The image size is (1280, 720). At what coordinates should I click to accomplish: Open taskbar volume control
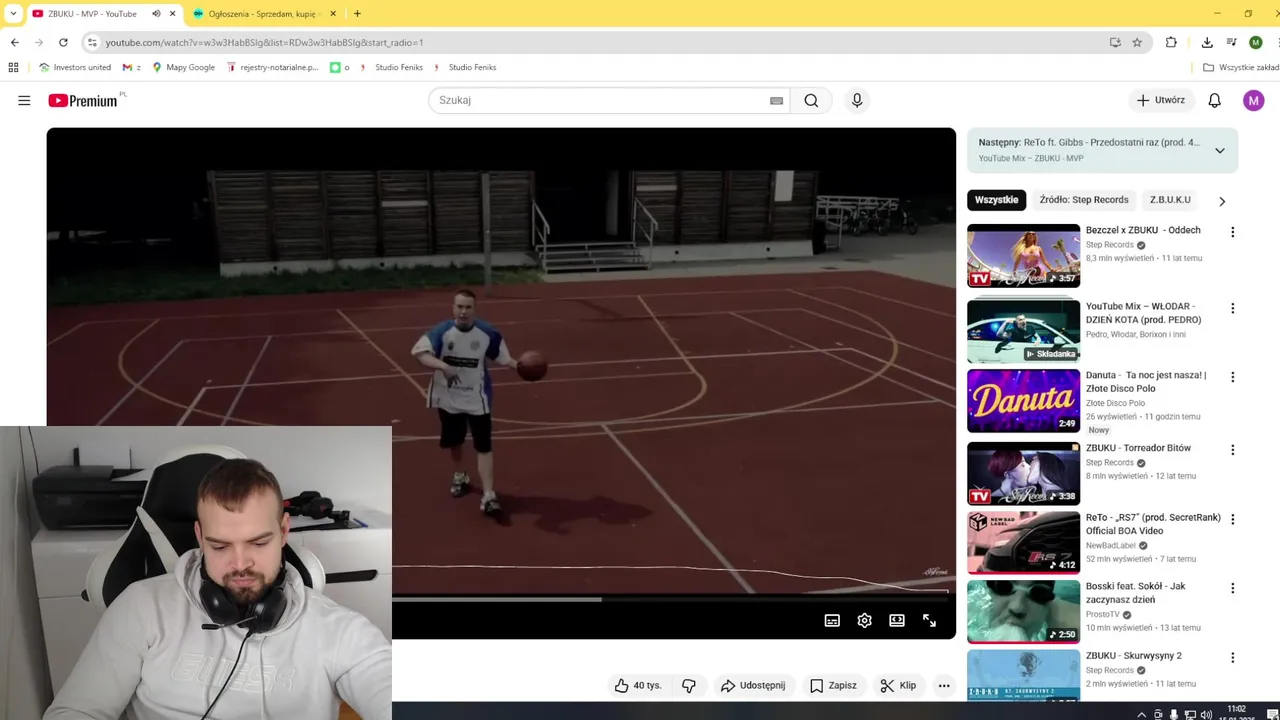pos(1206,714)
